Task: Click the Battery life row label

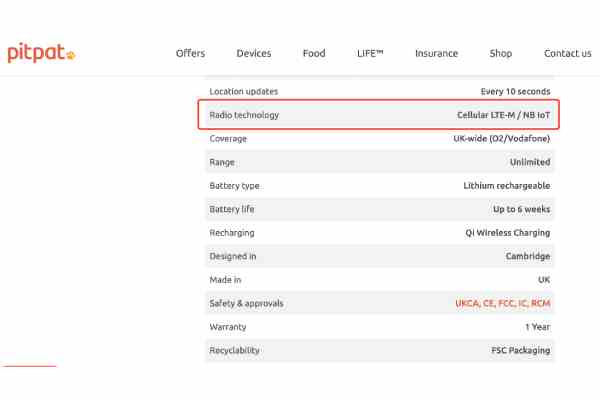Action: click(x=231, y=209)
